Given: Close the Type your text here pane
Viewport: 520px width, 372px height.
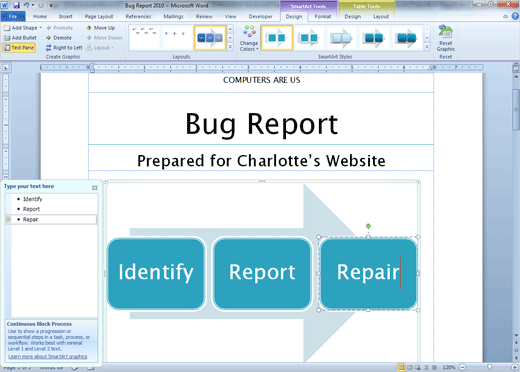Looking at the screenshot, I should pyautogui.click(x=95, y=188).
